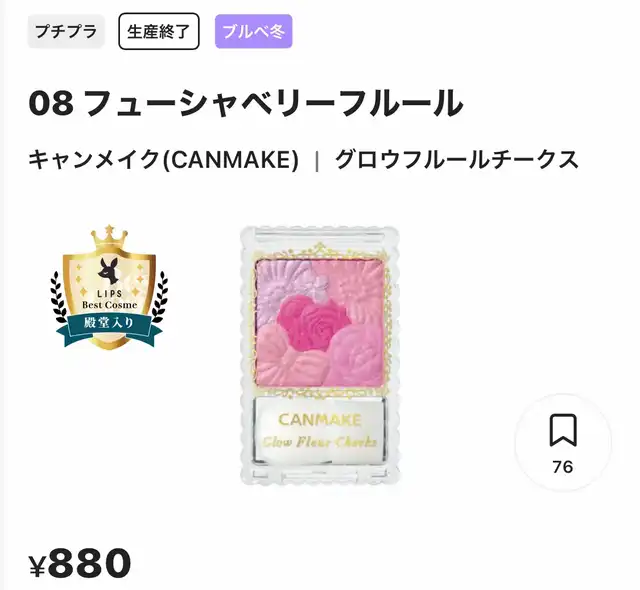Bookmark this product with the ribbon icon
Screen dimensions: 640x590
tap(563, 430)
